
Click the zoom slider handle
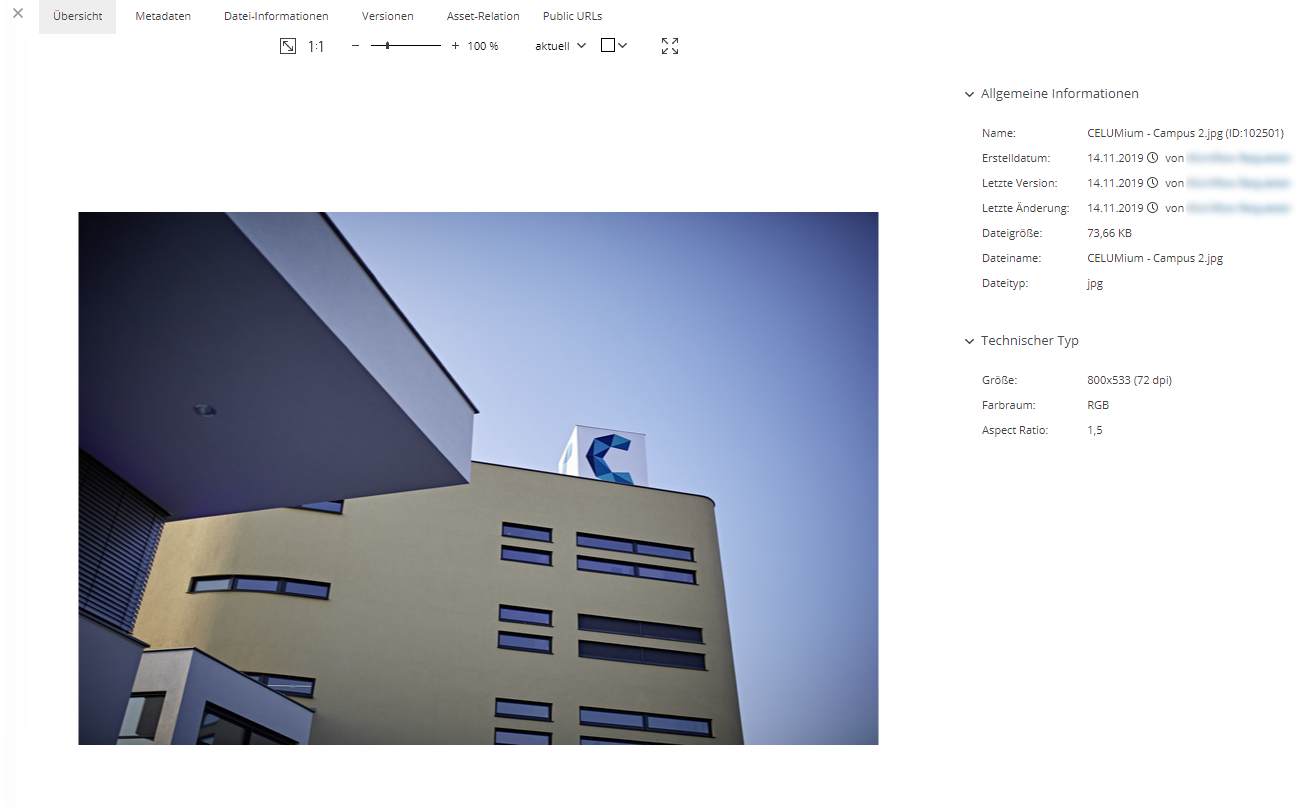(387, 46)
